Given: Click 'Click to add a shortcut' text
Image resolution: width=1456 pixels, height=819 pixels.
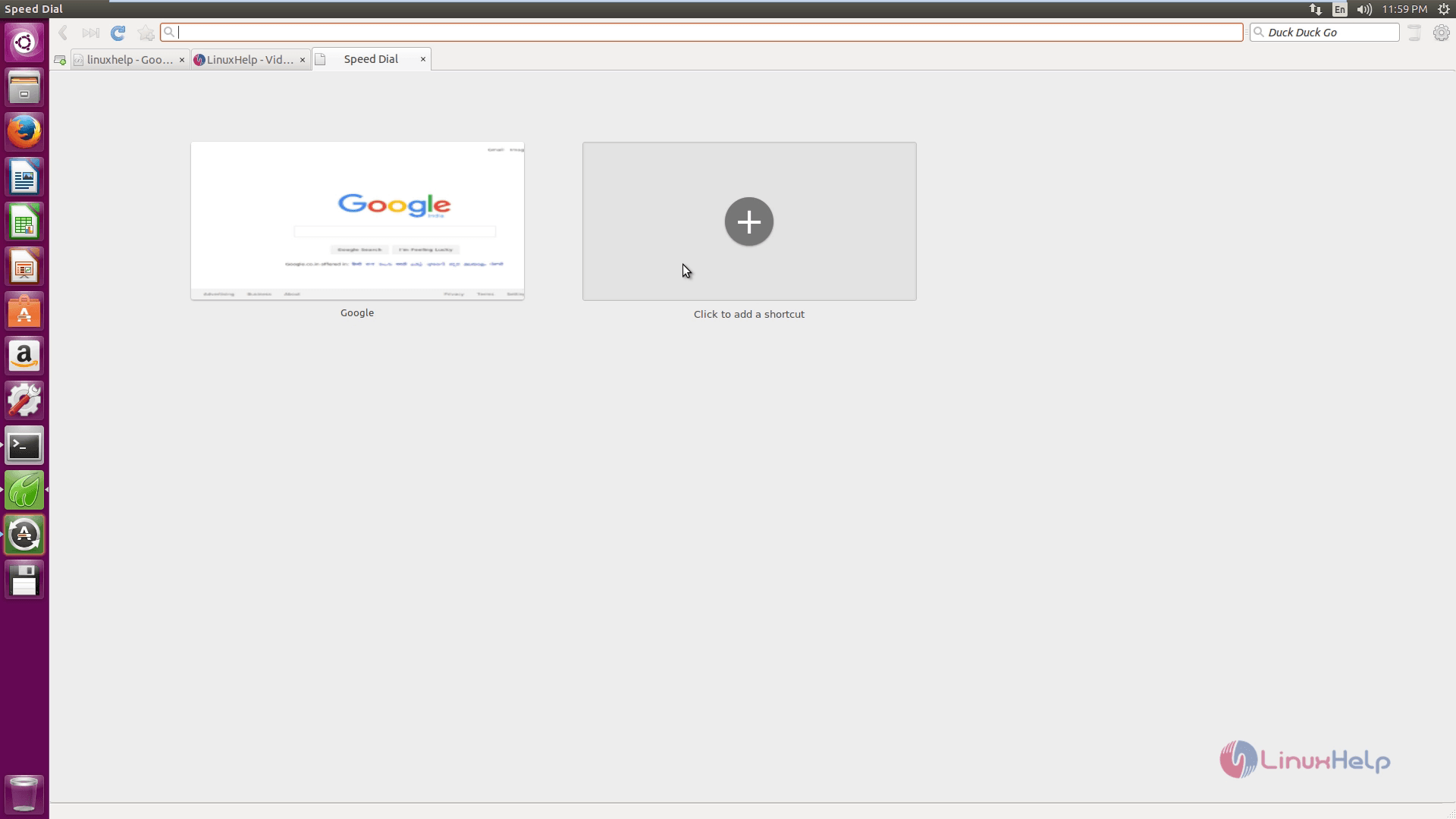Looking at the screenshot, I should click(x=749, y=314).
